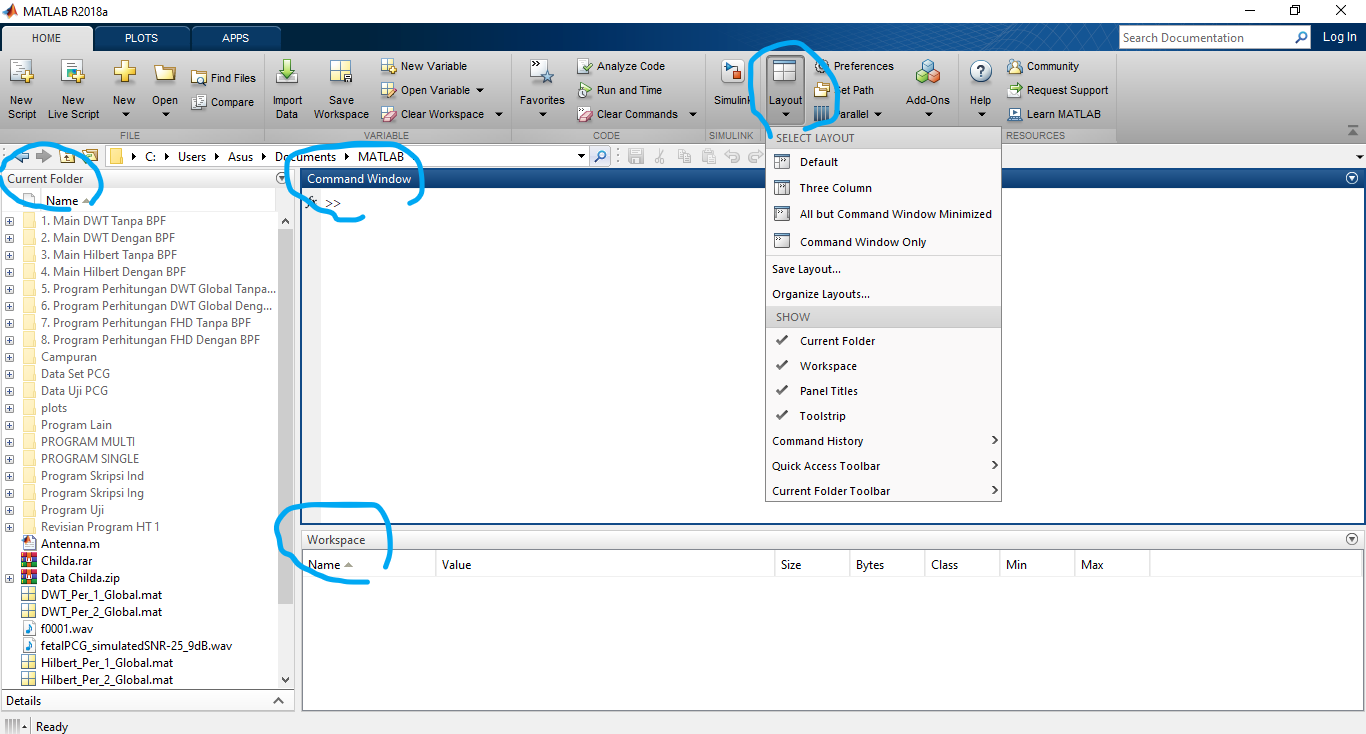Open the Community link
1366x734 pixels.
(1043, 66)
